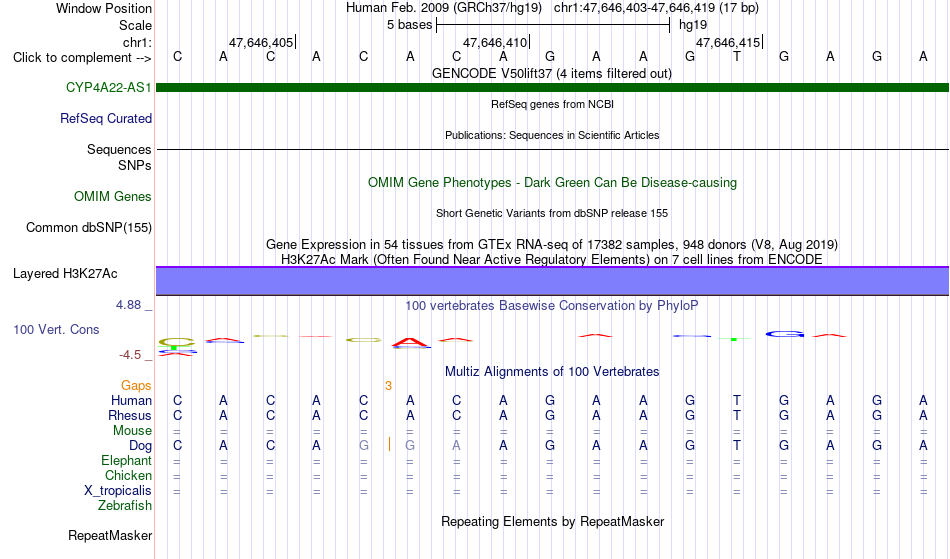The width and height of the screenshot is (950, 559).
Task: Click the OMIM Gene Phenotypes track title
Action: (552, 182)
